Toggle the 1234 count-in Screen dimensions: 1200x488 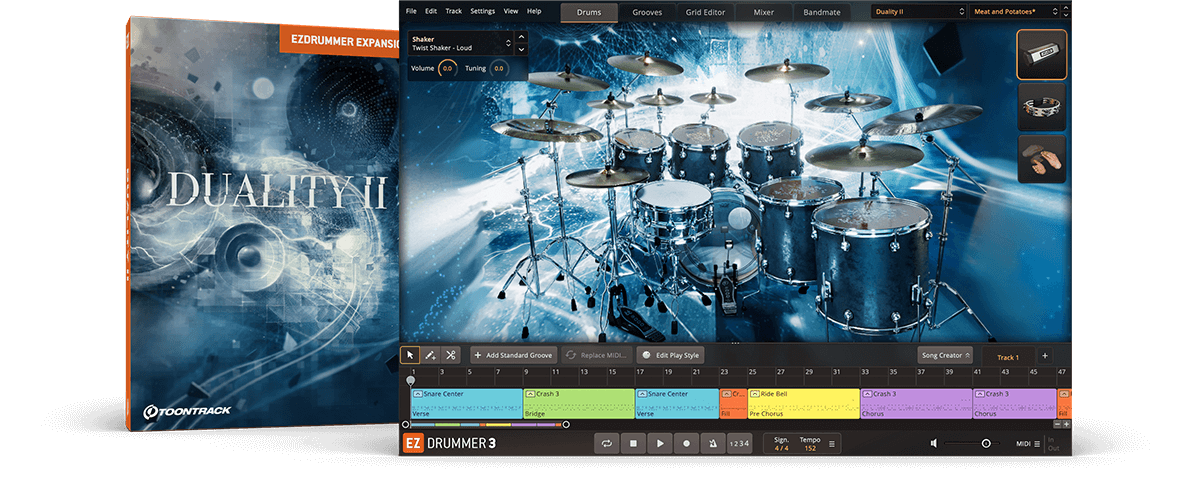(739, 443)
